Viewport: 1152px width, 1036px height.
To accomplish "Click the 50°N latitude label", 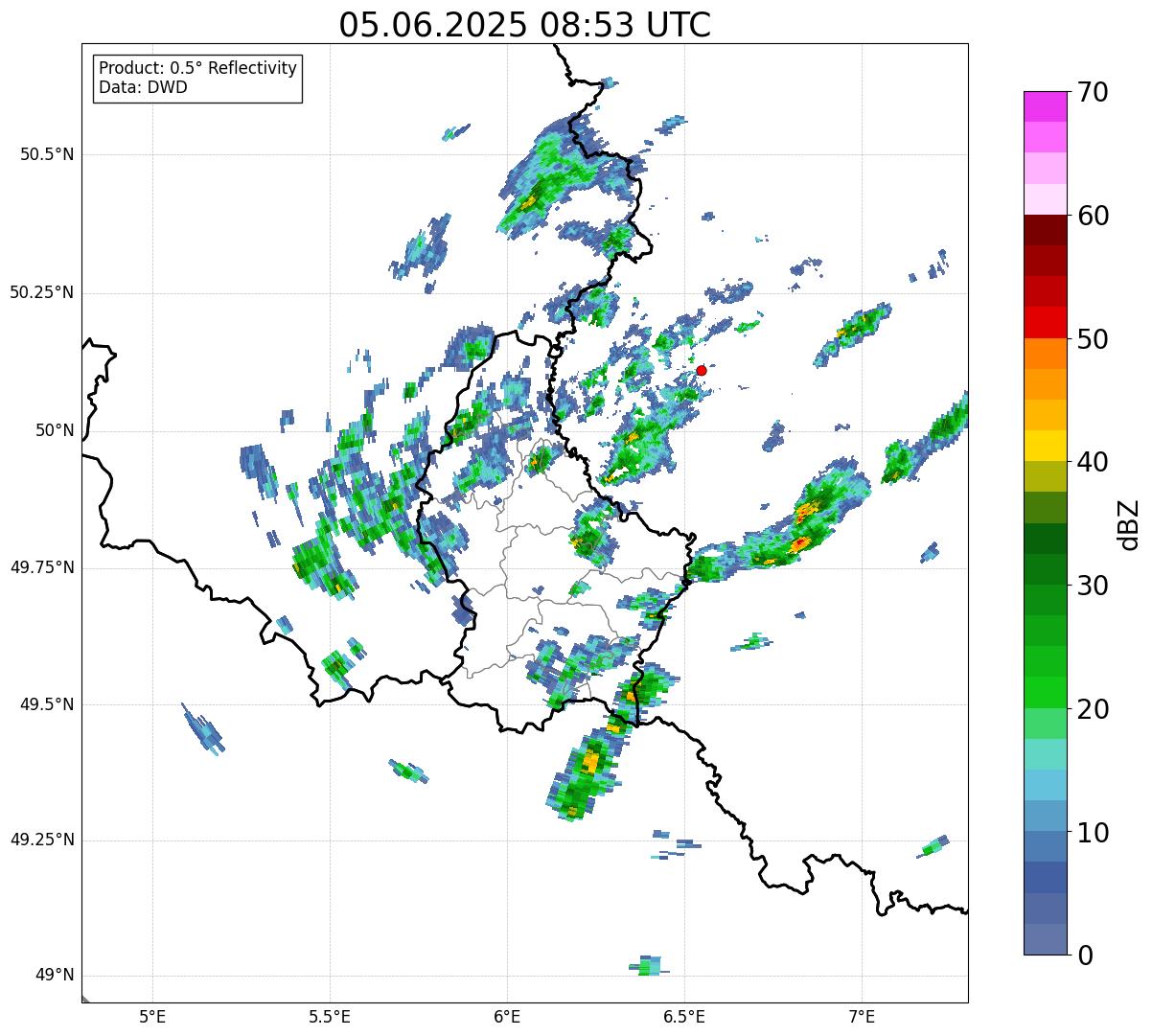I will tap(55, 430).
